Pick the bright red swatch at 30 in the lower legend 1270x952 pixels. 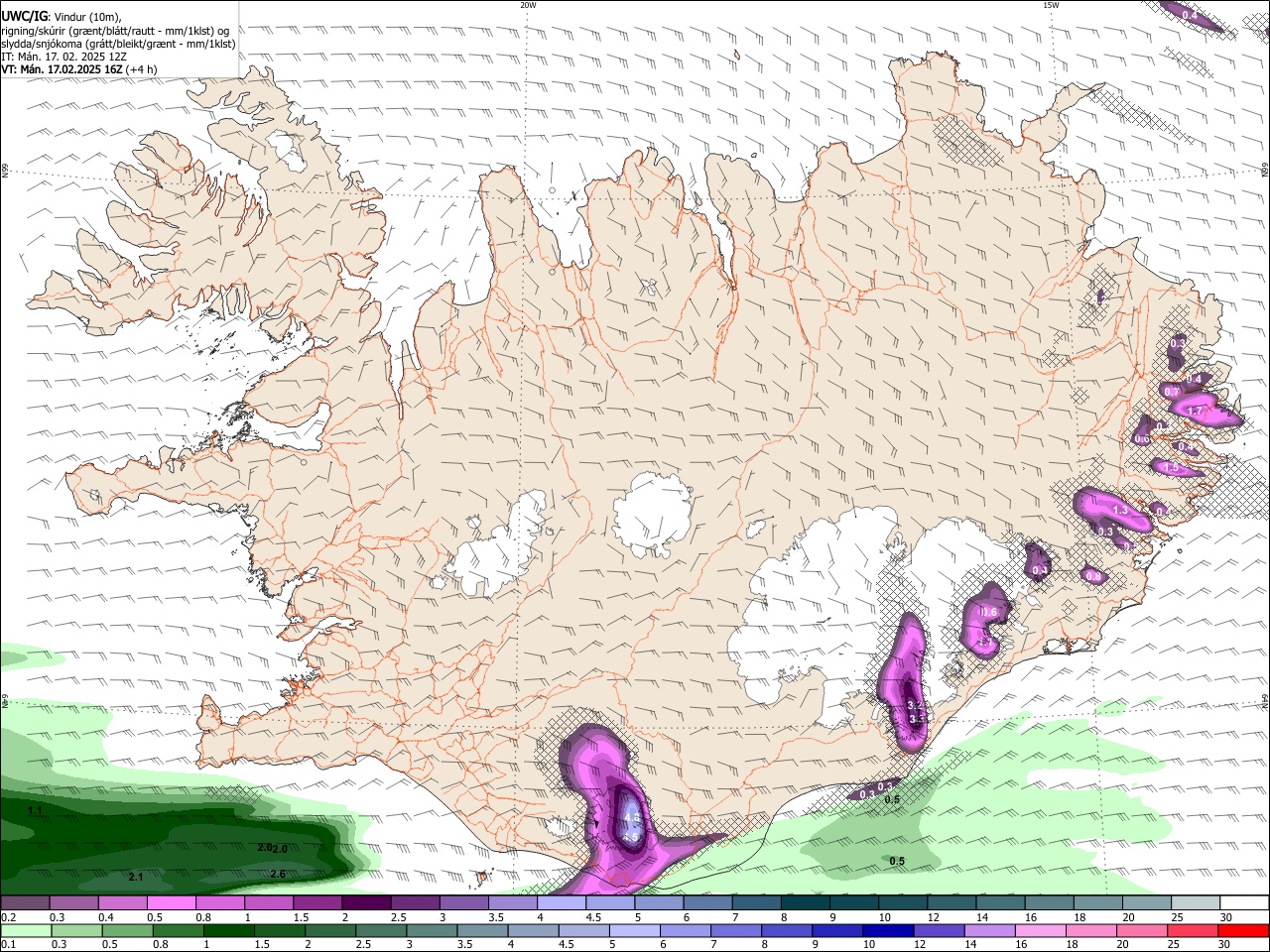click(x=1244, y=931)
